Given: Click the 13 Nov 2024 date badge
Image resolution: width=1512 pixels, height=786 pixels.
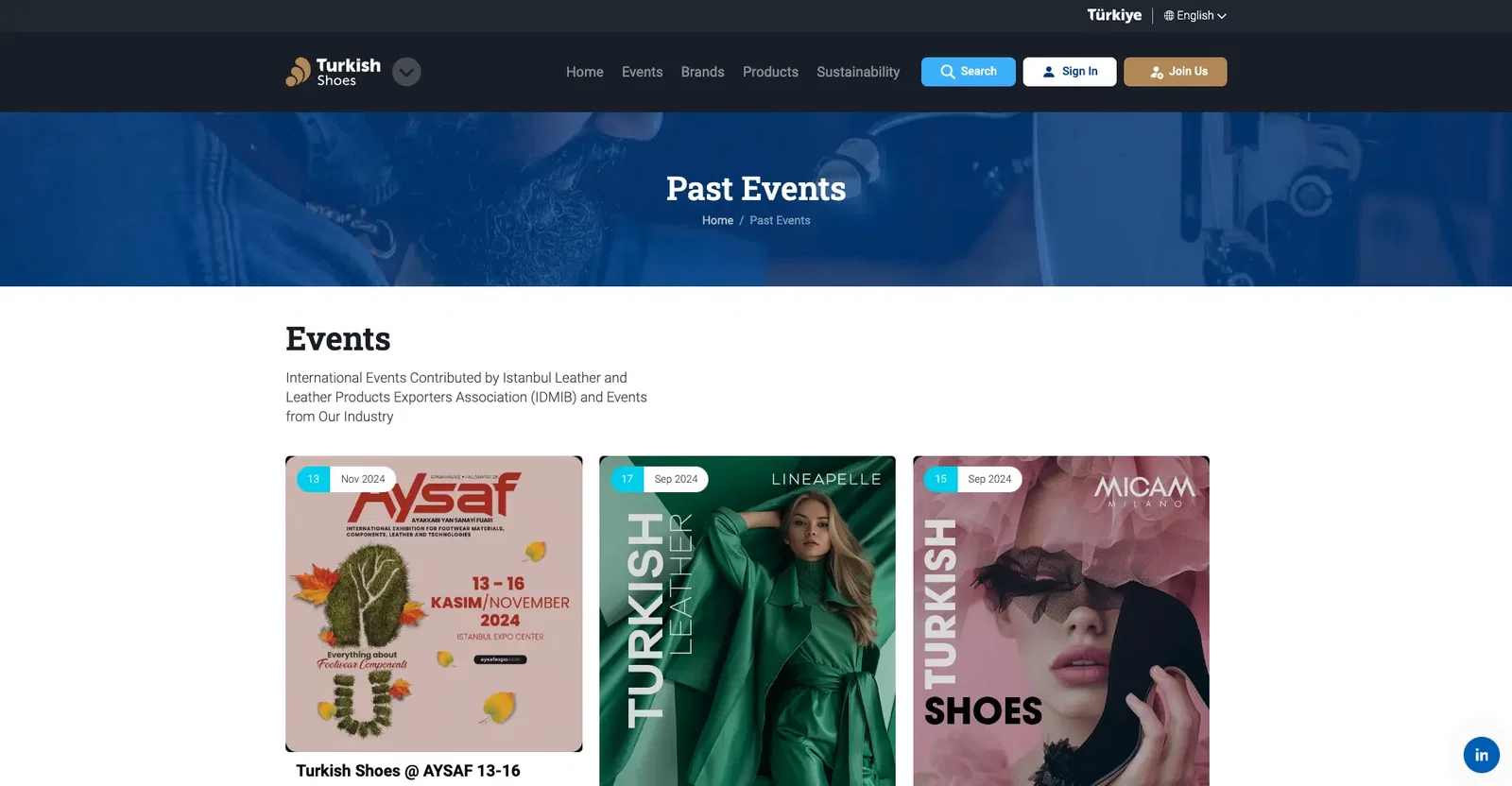Looking at the screenshot, I should tap(346, 479).
